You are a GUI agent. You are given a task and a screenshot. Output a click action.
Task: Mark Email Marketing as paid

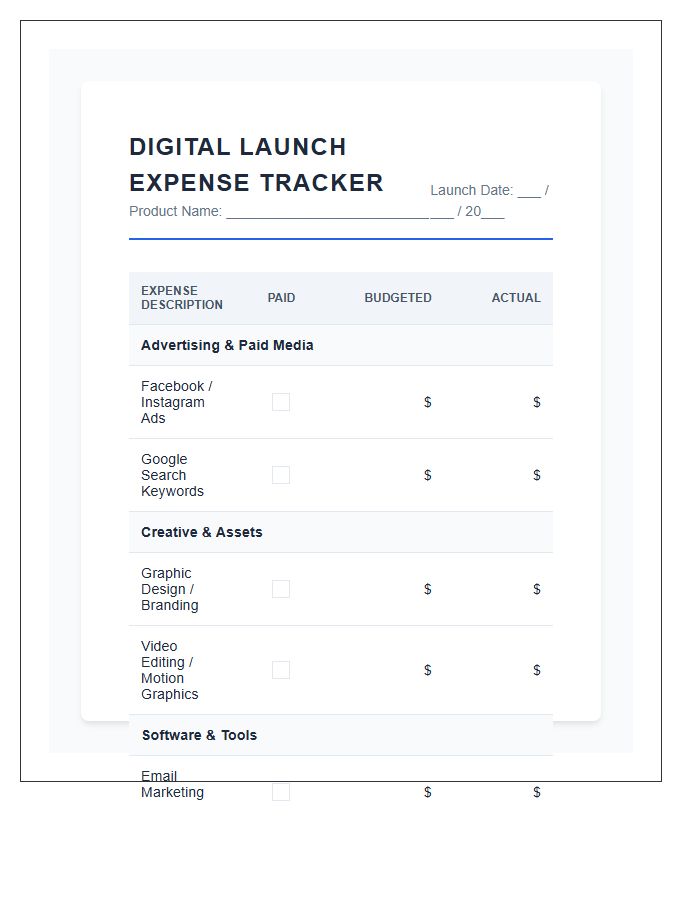tap(281, 792)
